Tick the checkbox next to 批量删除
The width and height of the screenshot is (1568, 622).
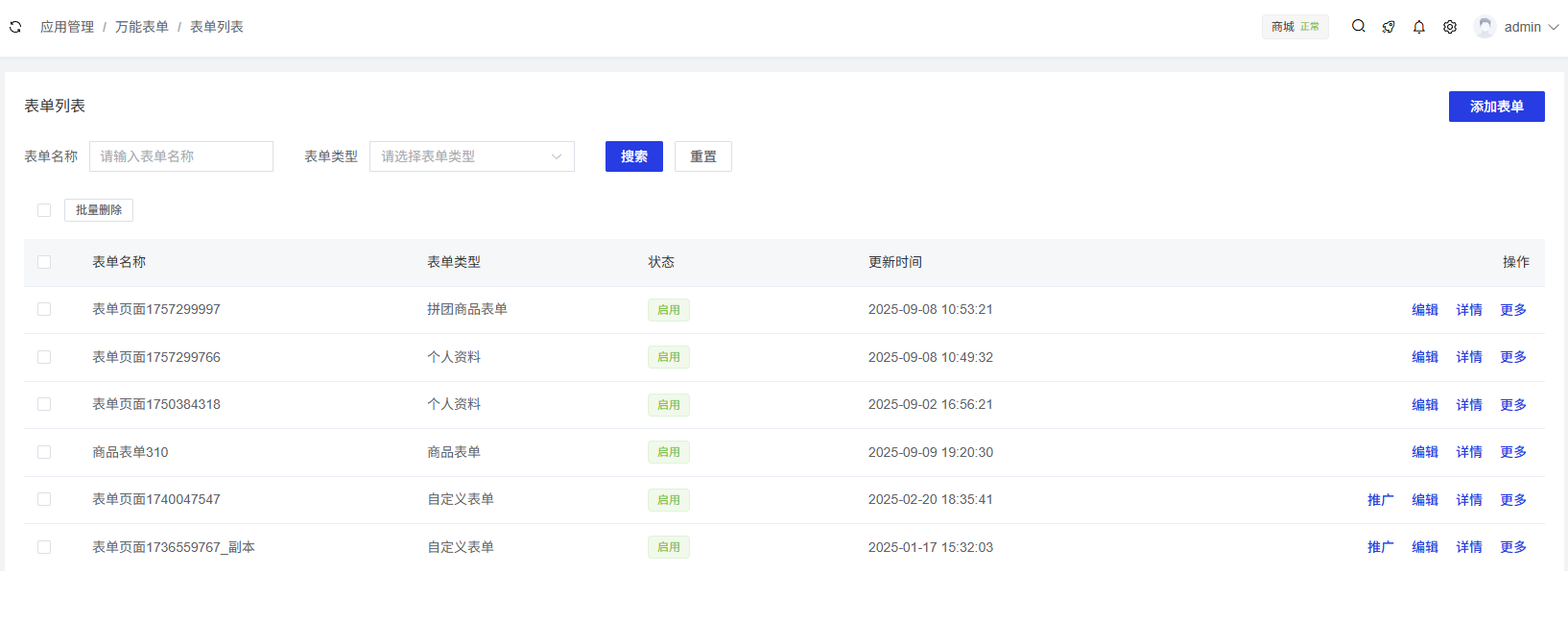[44, 210]
